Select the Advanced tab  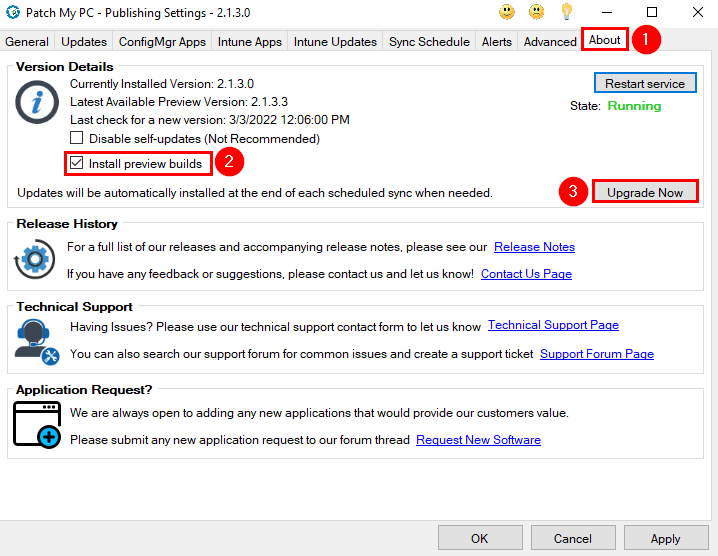550,42
